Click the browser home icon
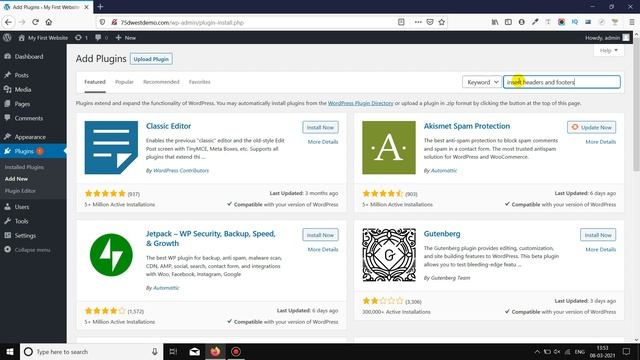640x360 pixels. point(49,22)
